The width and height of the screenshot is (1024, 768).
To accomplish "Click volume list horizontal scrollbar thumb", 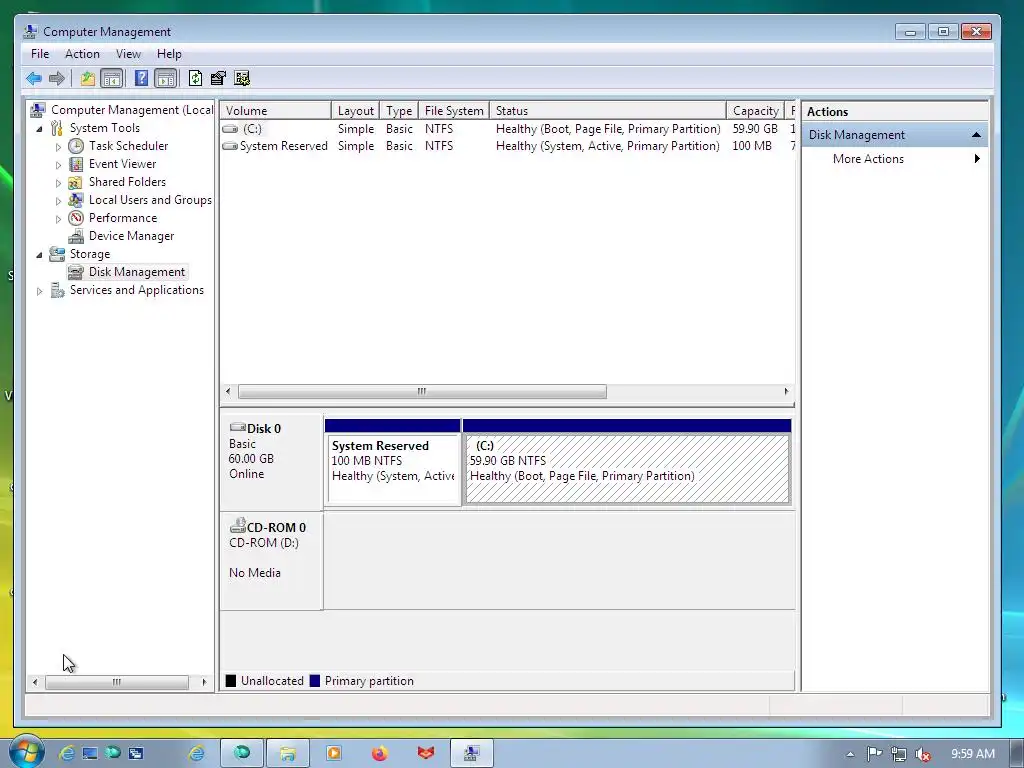I will [422, 391].
